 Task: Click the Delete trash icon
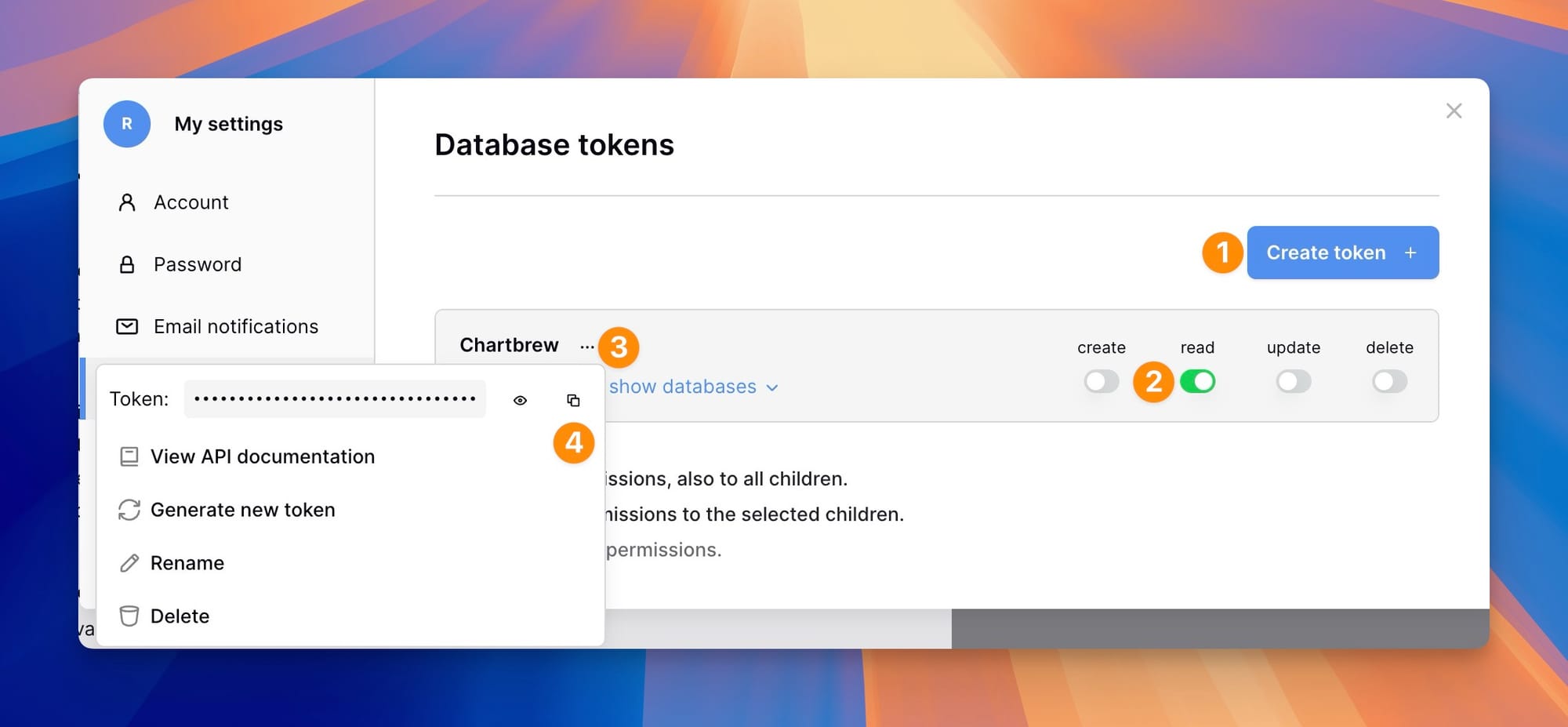(x=129, y=616)
